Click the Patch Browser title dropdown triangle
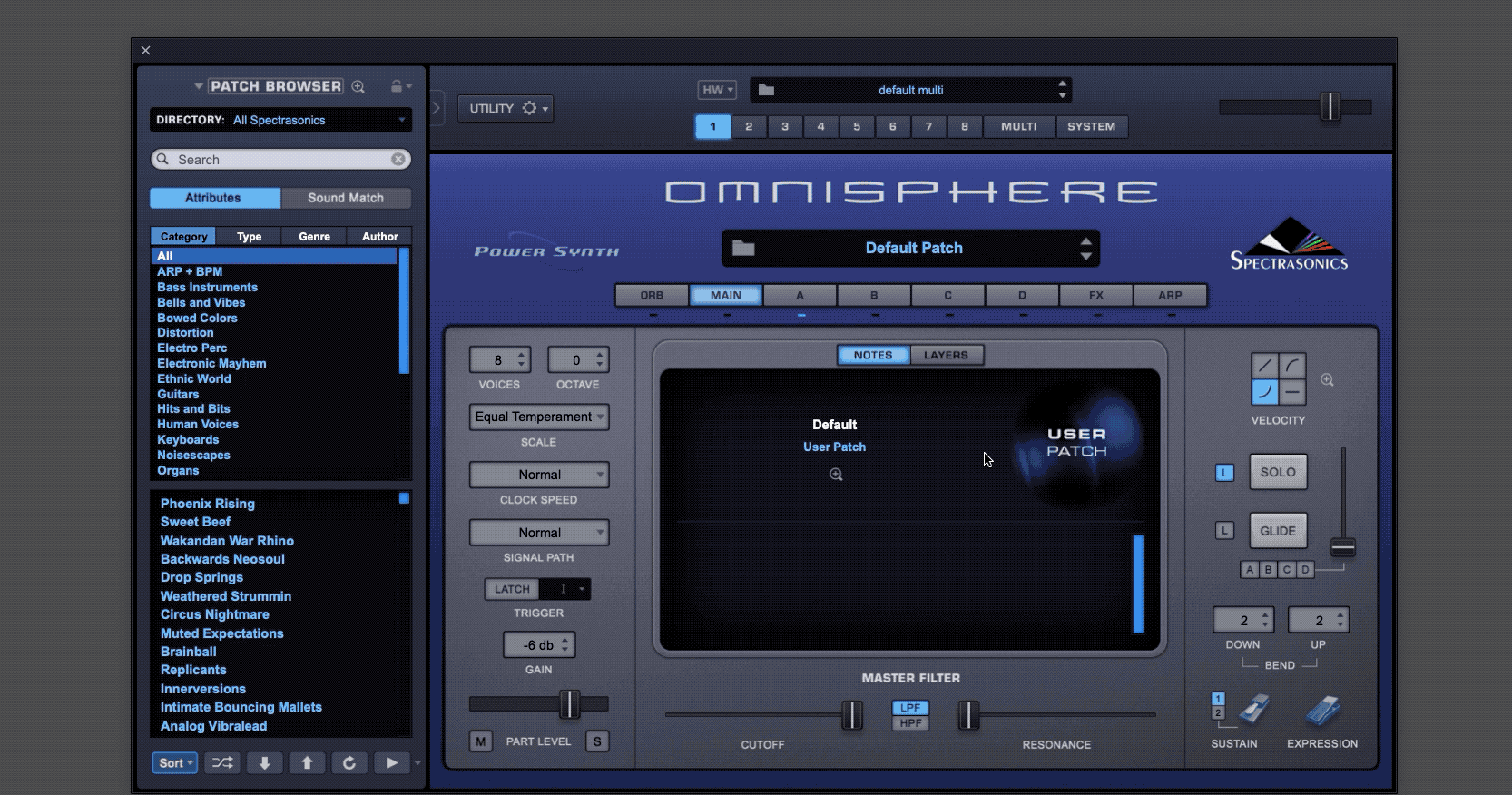Image resolution: width=1512 pixels, height=795 pixels. pyautogui.click(x=199, y=86)
